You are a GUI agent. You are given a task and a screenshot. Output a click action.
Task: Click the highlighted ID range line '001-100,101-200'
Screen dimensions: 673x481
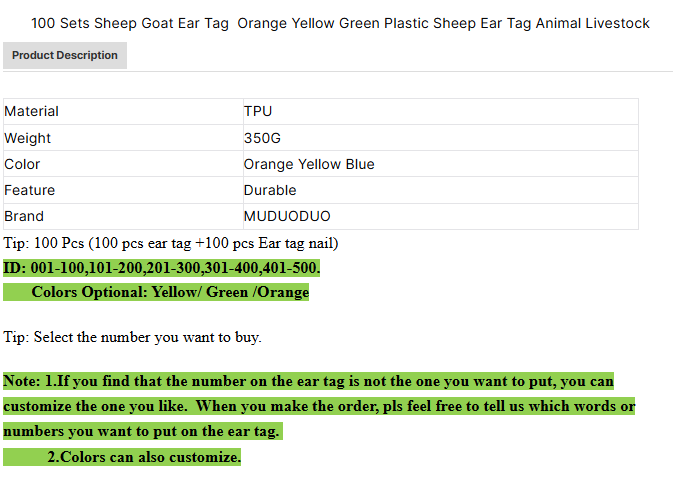[162, 268]
